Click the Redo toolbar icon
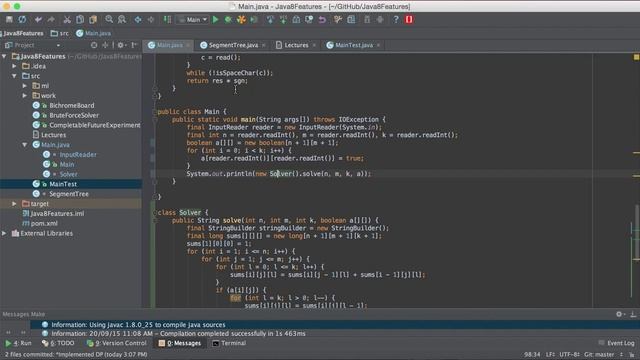 (51, 19)
